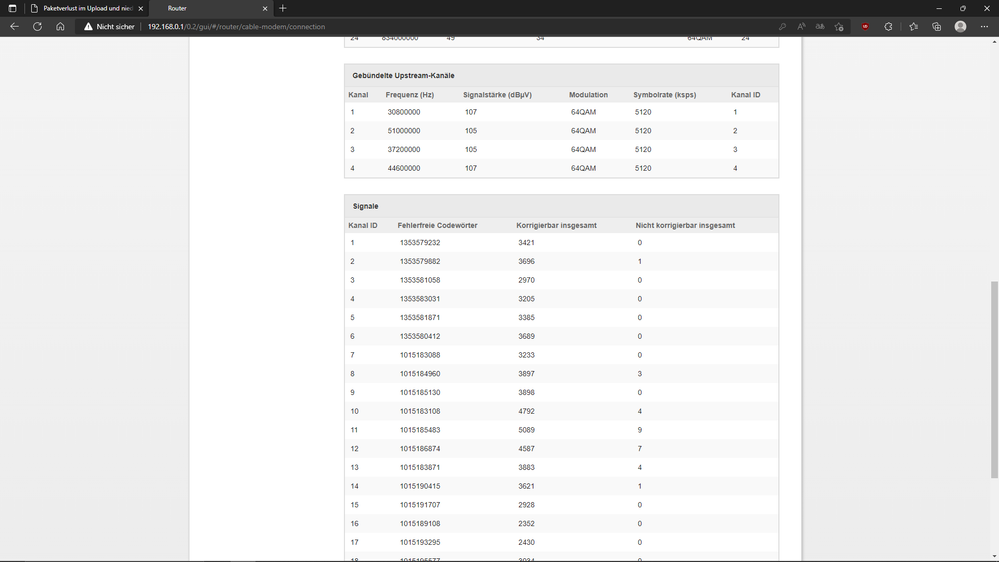Activate the Read aloud icon
The height and width of the screenshot is (562, 999).
coord(801,27)
